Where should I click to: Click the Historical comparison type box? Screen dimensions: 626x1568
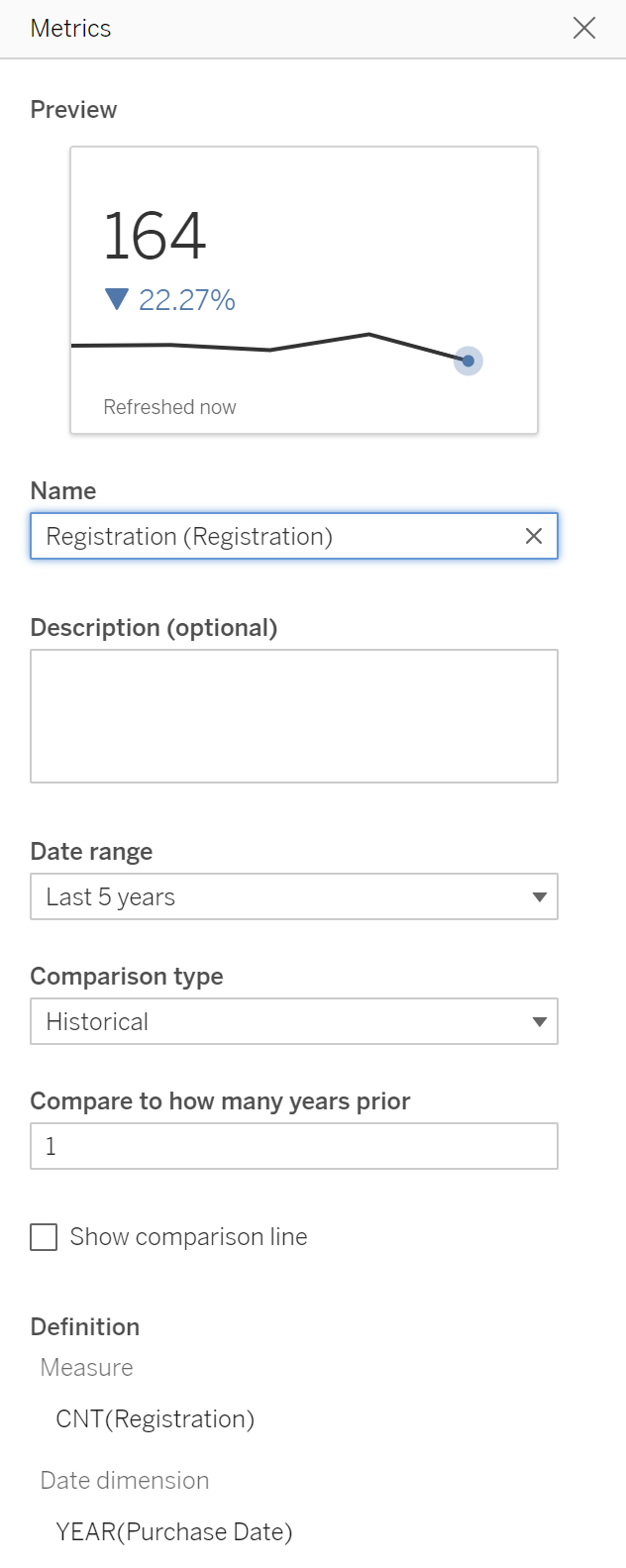click(x=294, y=1022)
